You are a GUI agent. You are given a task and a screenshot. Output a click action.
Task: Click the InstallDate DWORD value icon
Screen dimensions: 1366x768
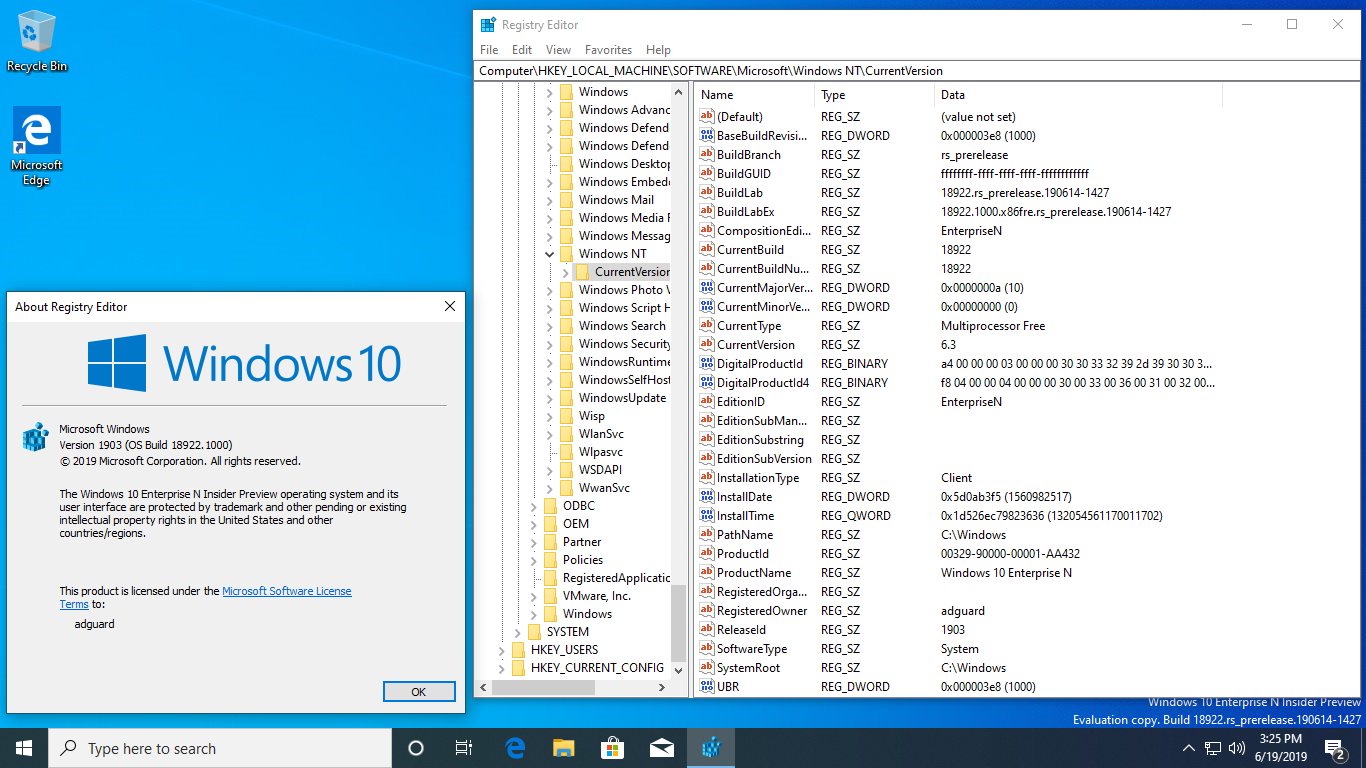[707, 497]
